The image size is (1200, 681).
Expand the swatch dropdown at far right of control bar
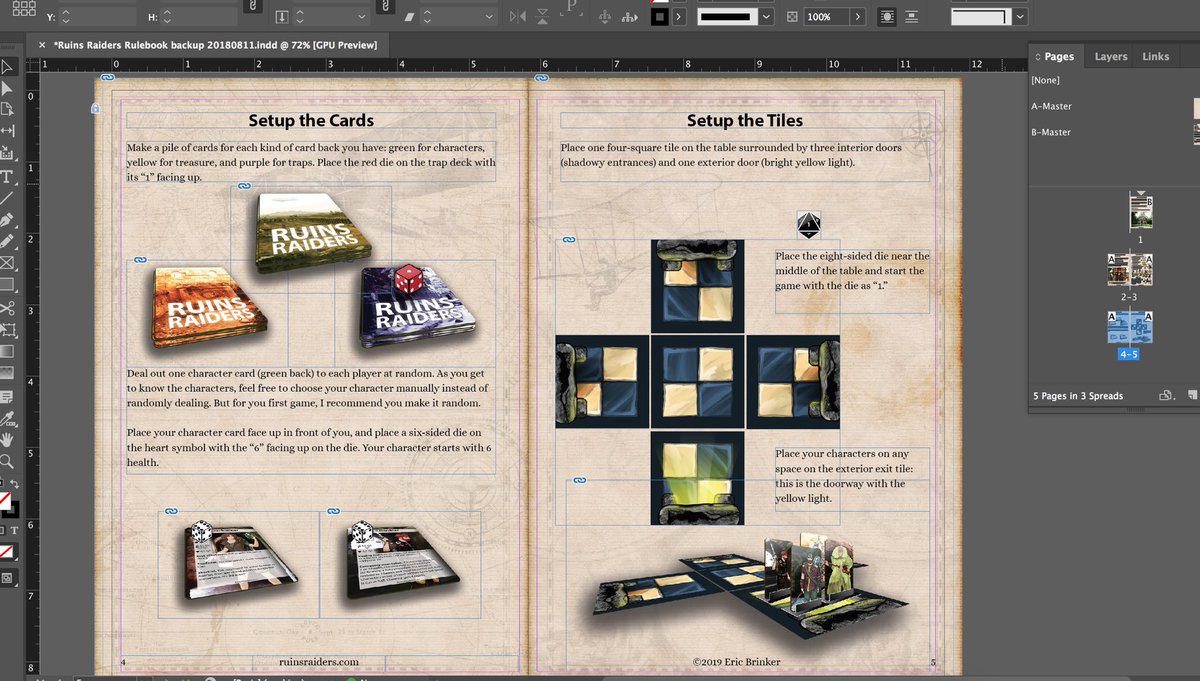coord(1019,16)
